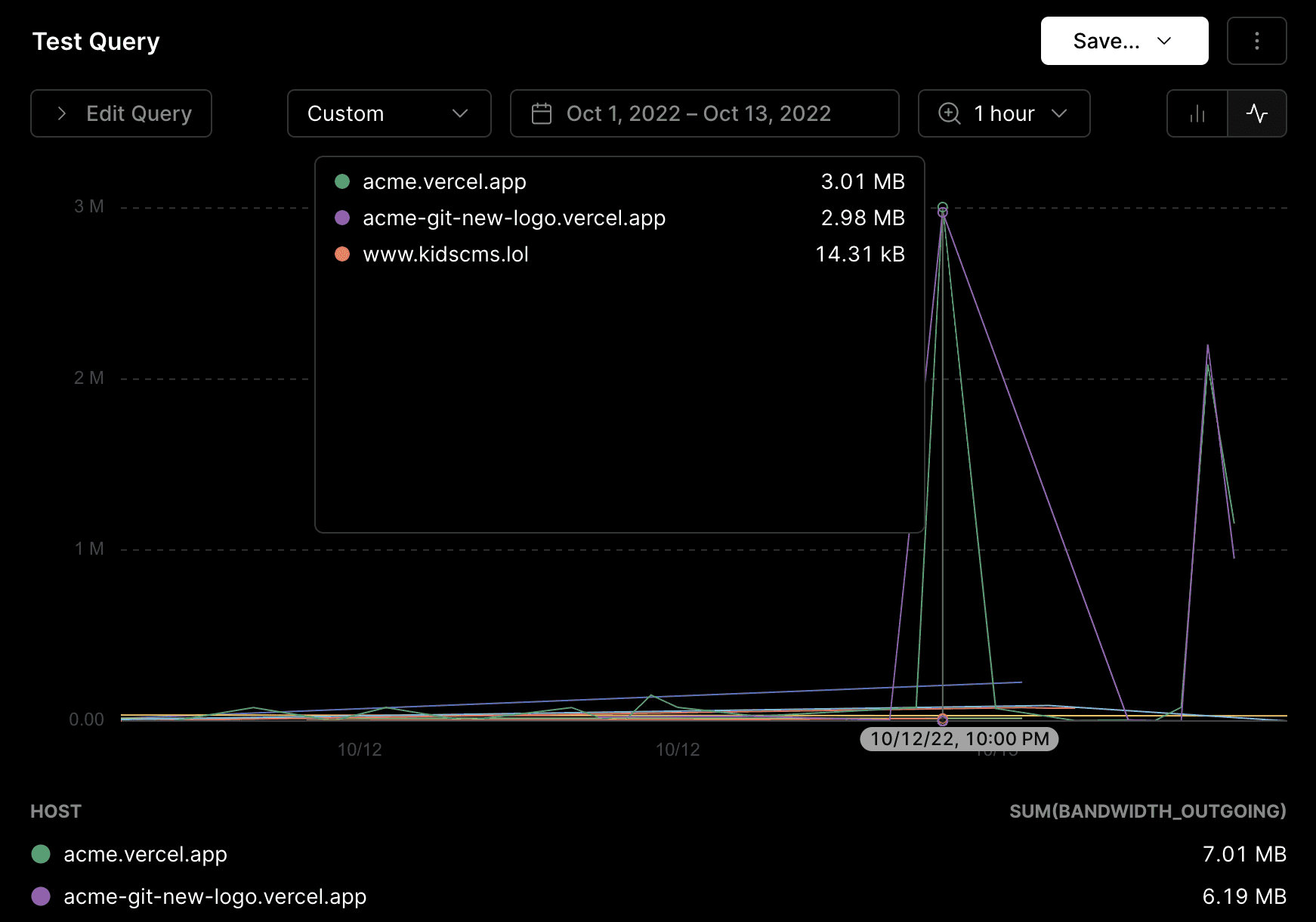The image size is (1316, 922).
Task: Click the chevron icon on Edit Query
Action: point(60,113)
